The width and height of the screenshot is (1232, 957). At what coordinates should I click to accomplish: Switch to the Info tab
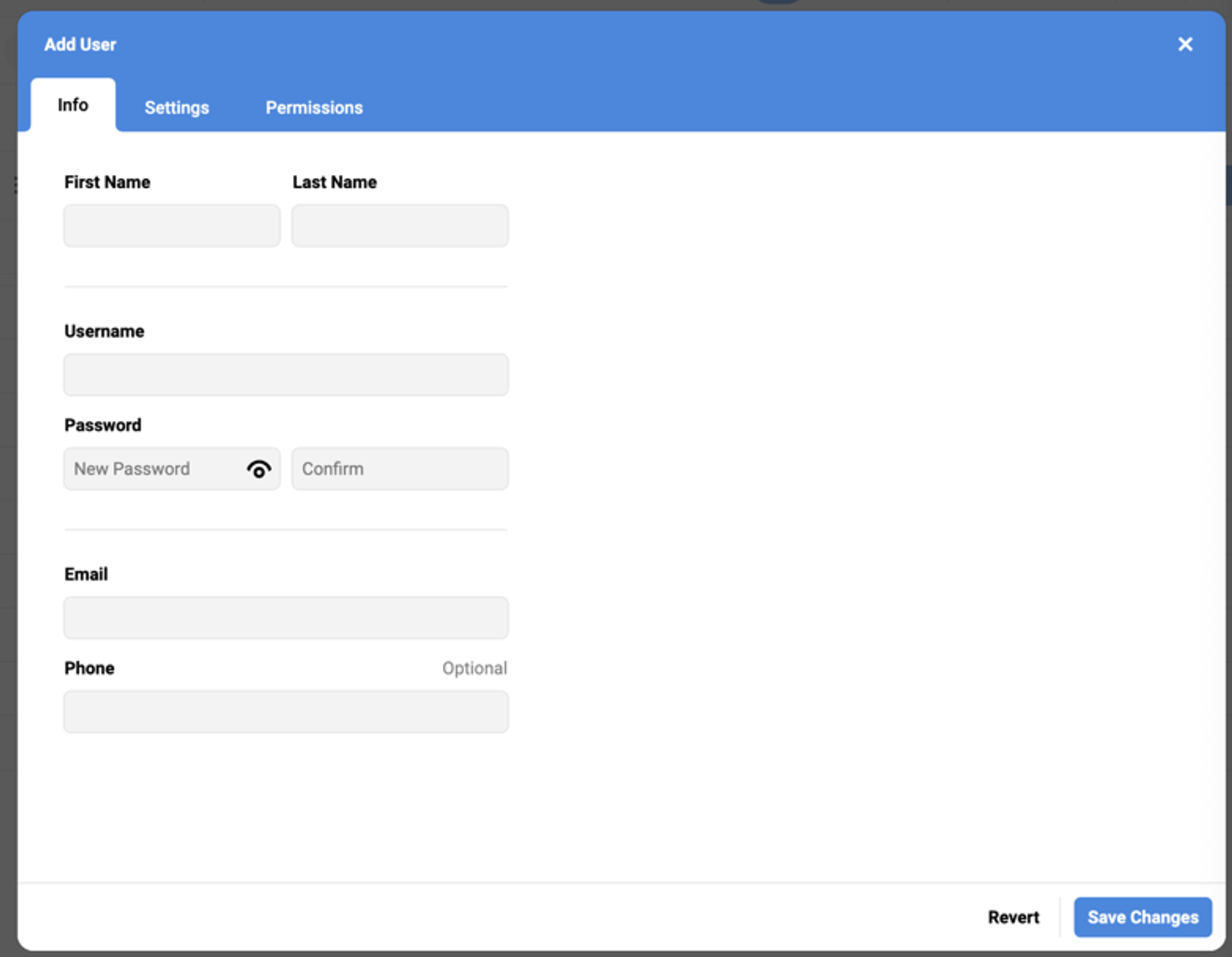(x=73, y=105)
